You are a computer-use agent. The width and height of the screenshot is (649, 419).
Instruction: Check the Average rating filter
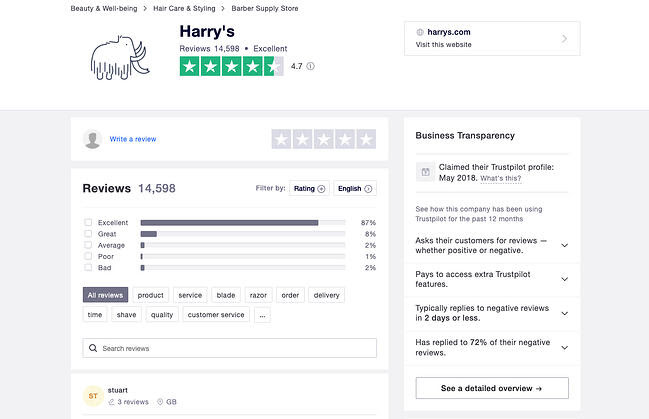tap(88, 245)
